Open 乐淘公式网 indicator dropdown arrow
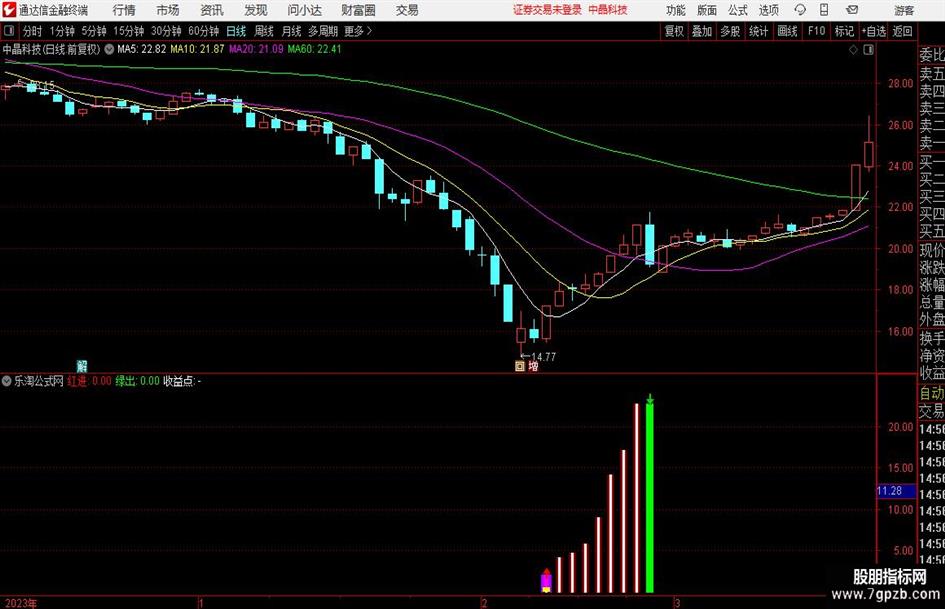 coord(7,381)
